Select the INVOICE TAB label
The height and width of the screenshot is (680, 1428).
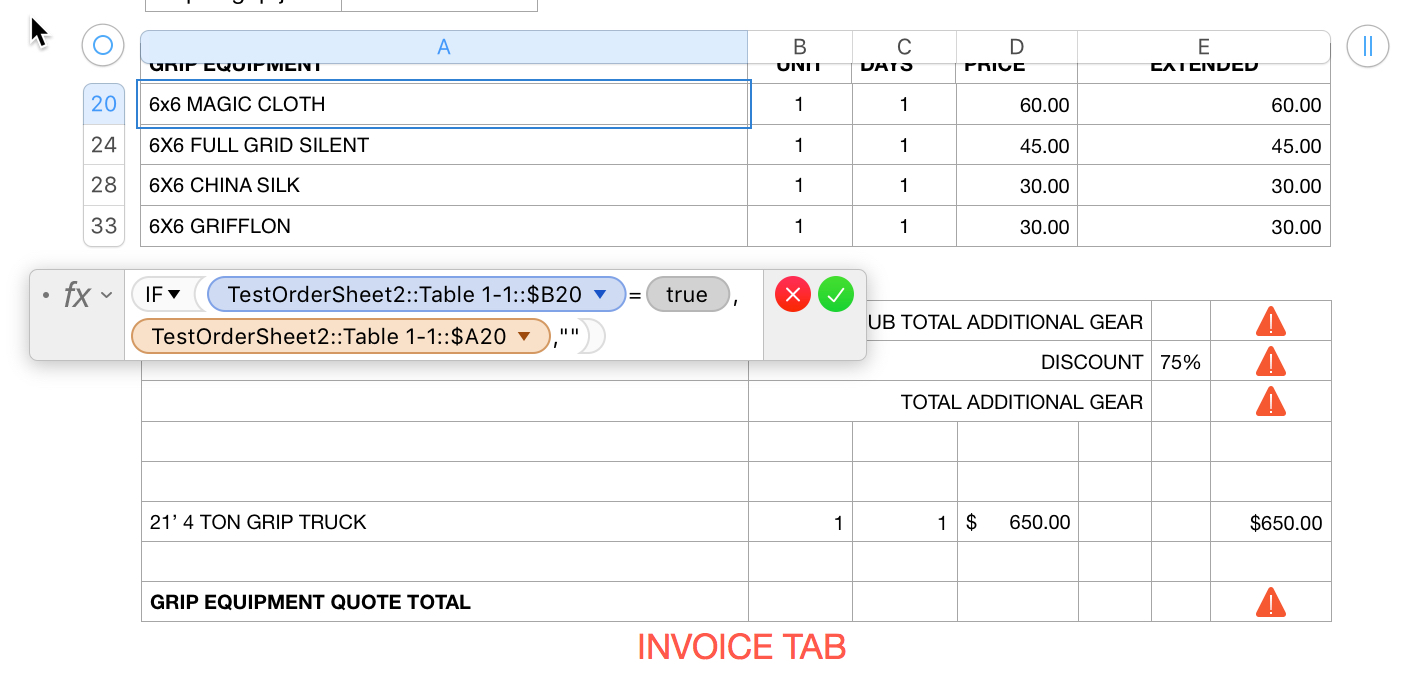click(742, 647)
